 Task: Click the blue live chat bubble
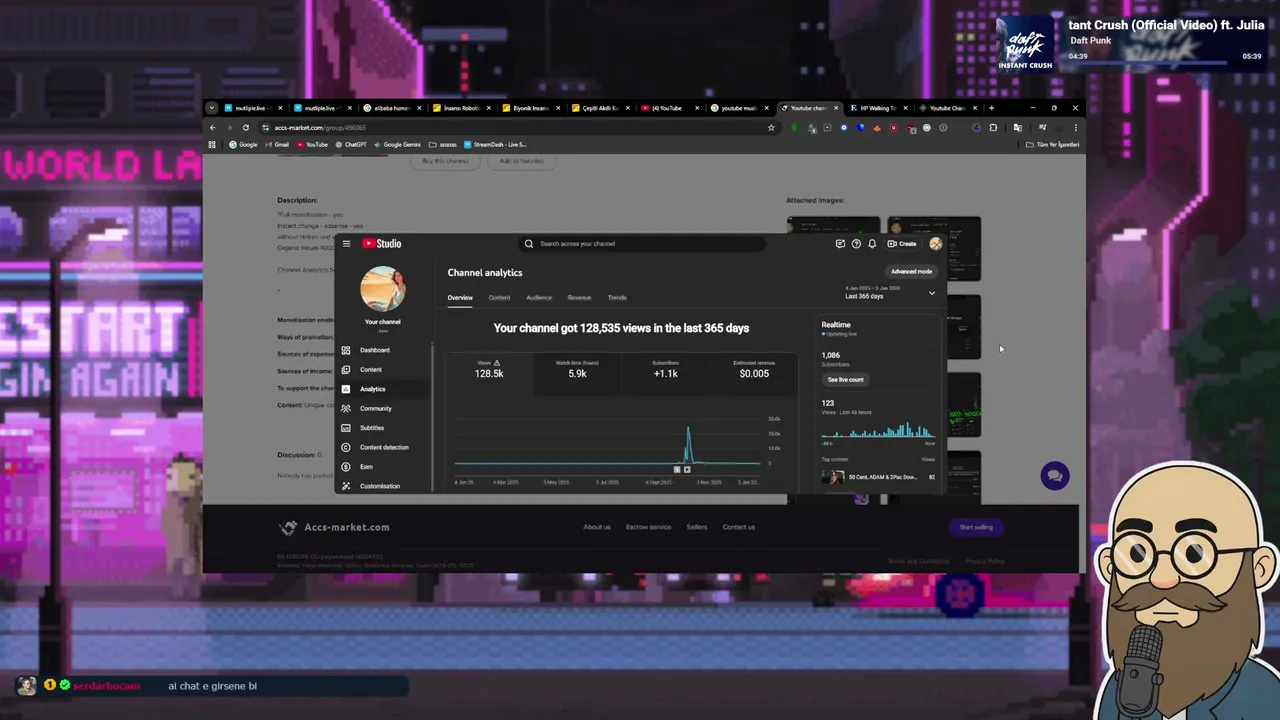coord(1054,476)
